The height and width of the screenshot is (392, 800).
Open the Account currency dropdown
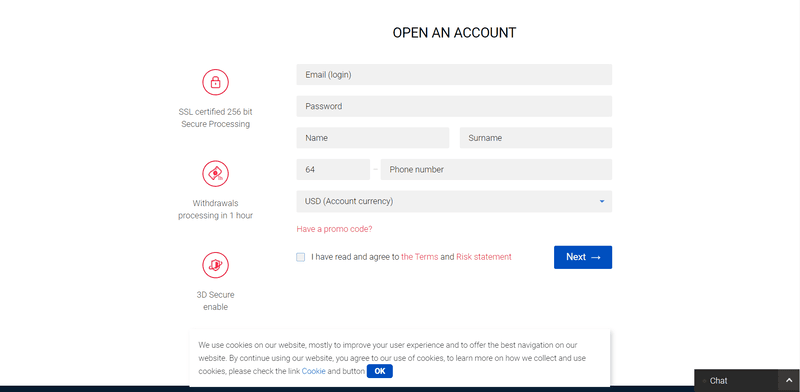point(454,201)
